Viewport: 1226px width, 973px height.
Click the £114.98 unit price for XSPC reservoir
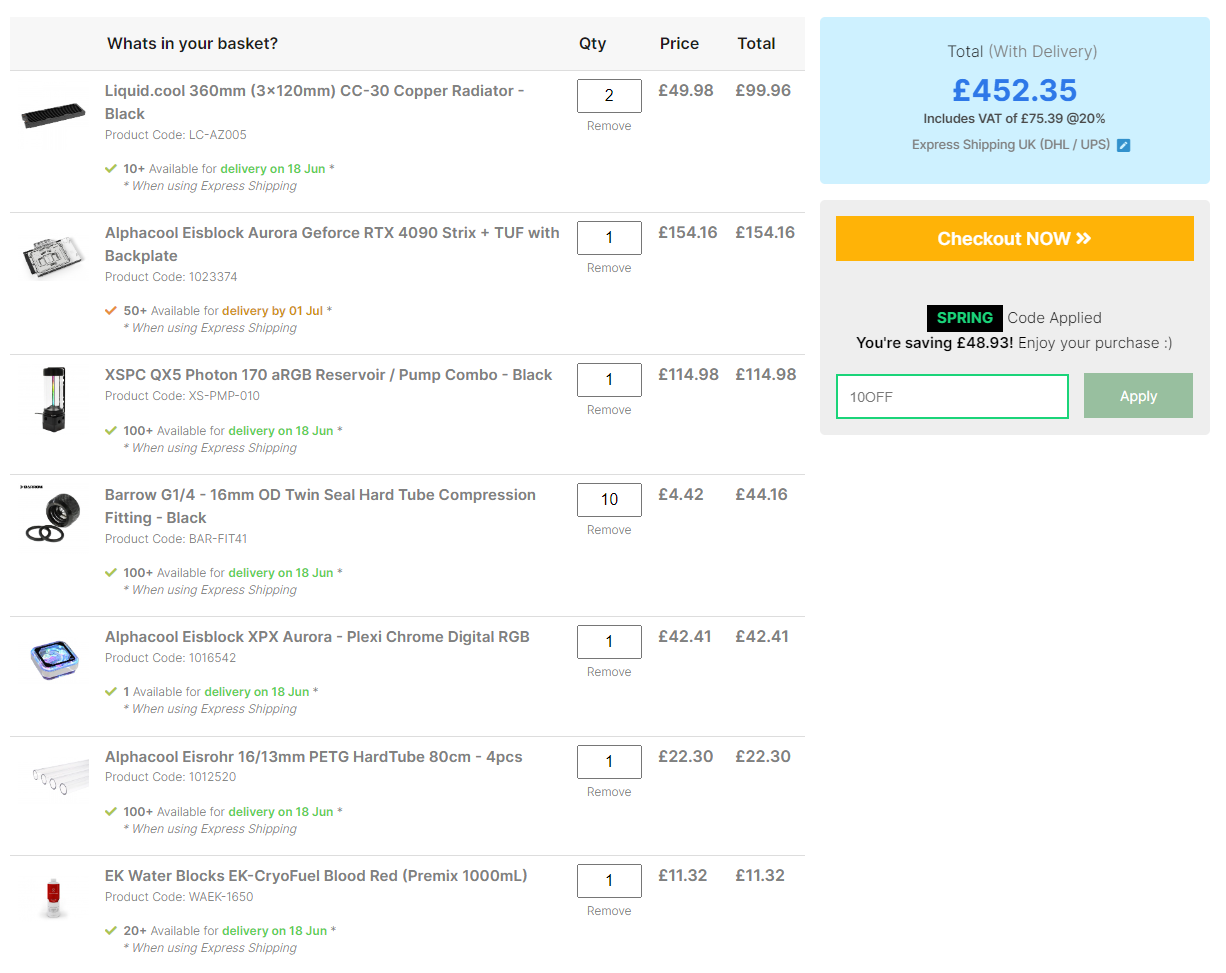688,374
